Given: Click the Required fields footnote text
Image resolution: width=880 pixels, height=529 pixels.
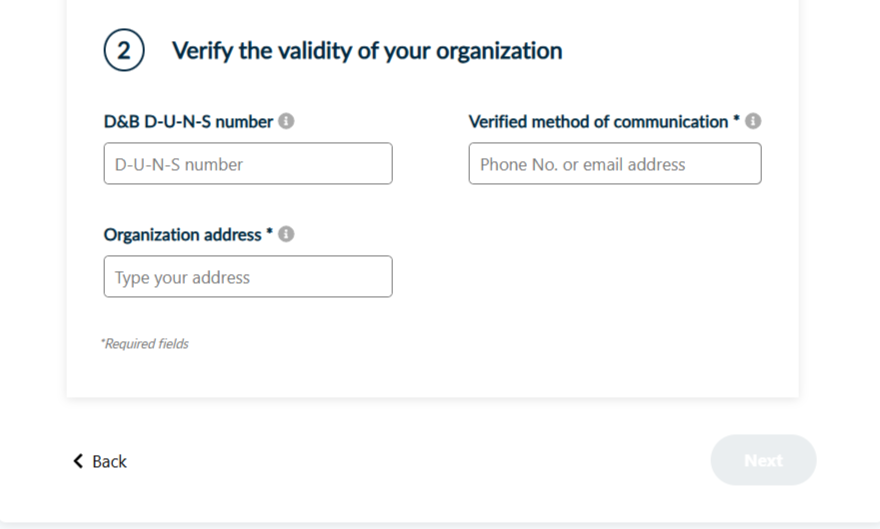Looking at the screenshot, I should 145,344.
